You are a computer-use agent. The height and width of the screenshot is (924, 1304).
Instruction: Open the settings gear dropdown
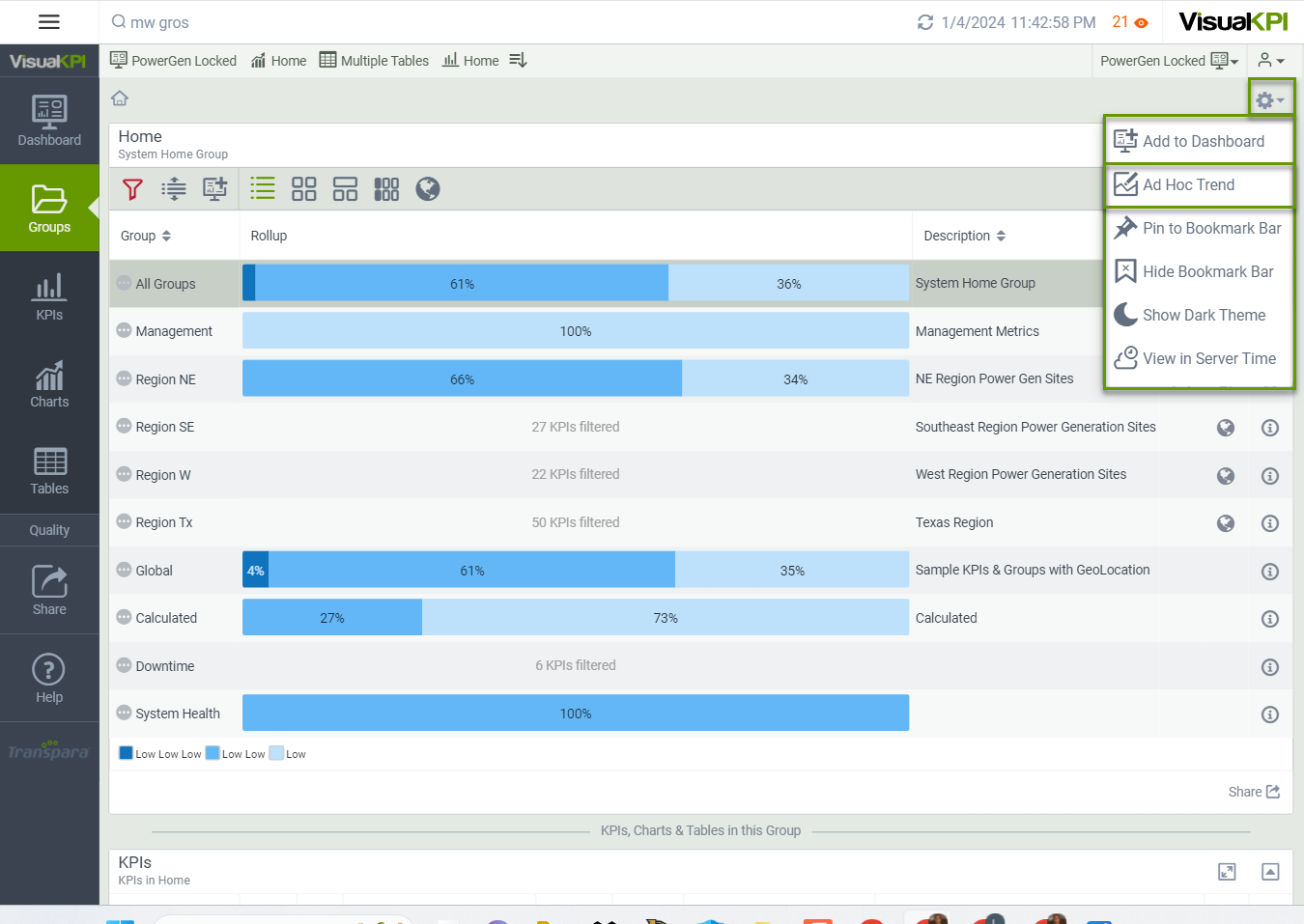pos(1269,100)
